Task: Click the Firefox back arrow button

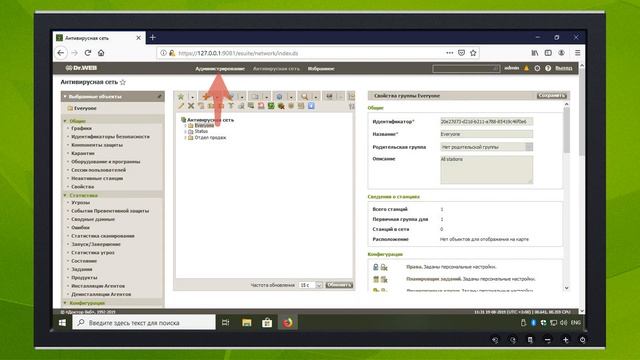Action: click(61, 53)
